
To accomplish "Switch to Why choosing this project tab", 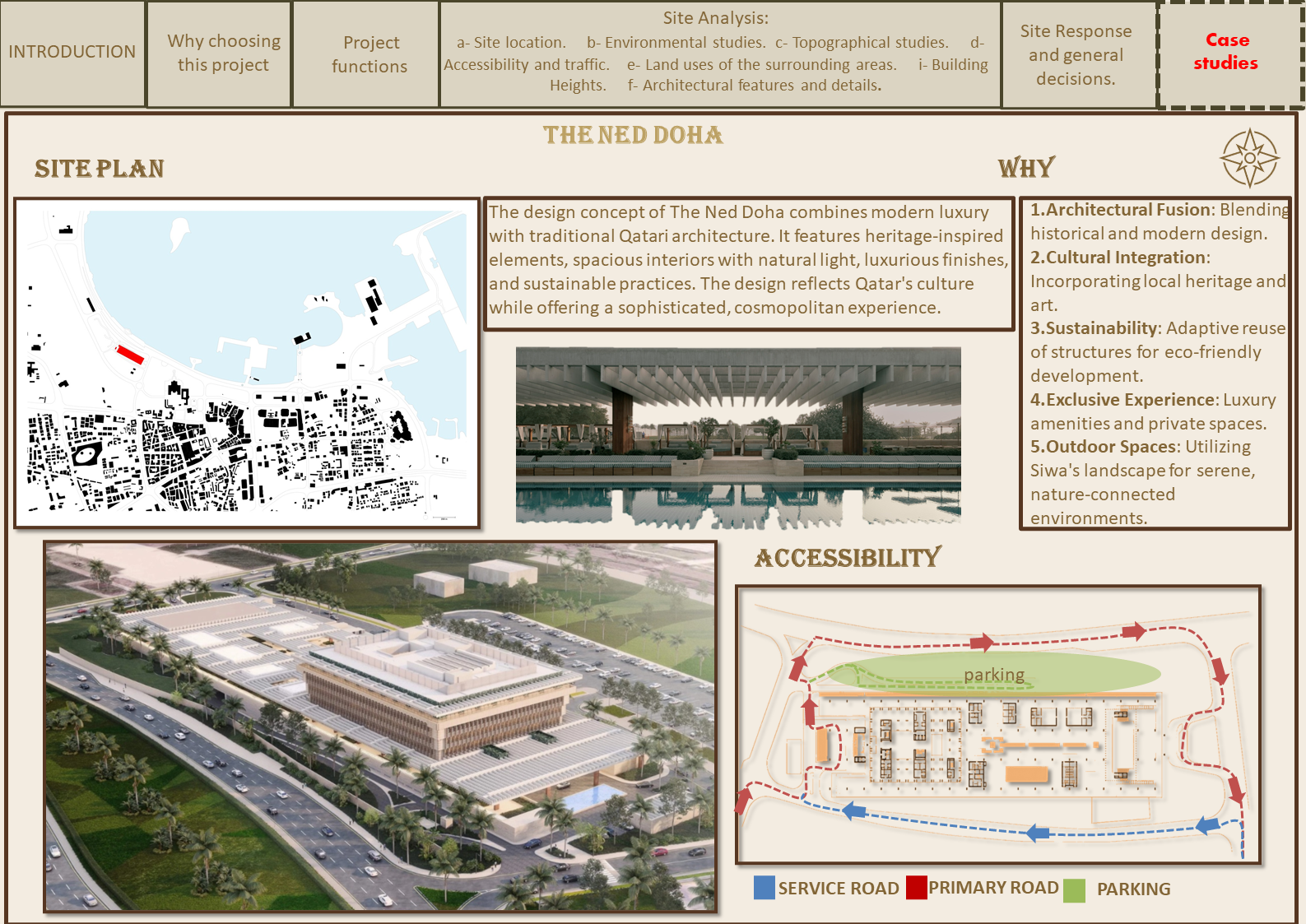I will click(223, 53).
